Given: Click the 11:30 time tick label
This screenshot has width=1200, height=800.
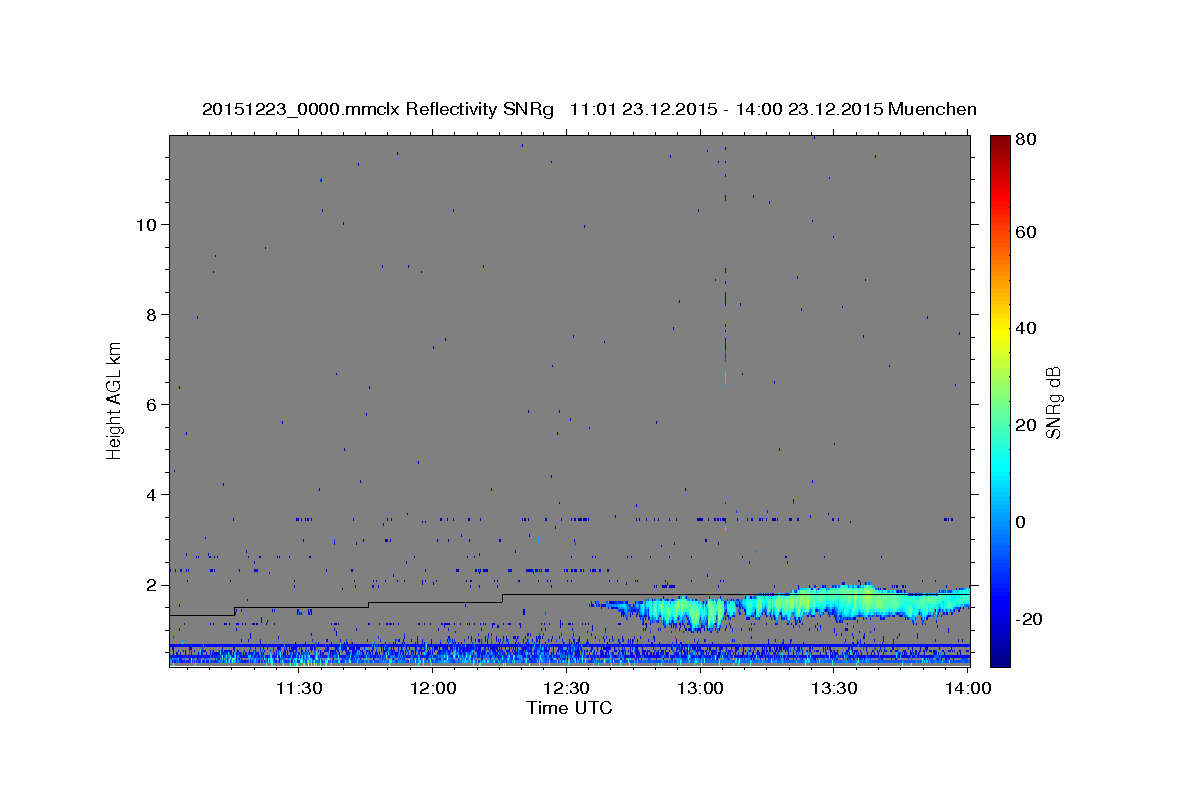Looking at the screenshot, I should point(299,688).
